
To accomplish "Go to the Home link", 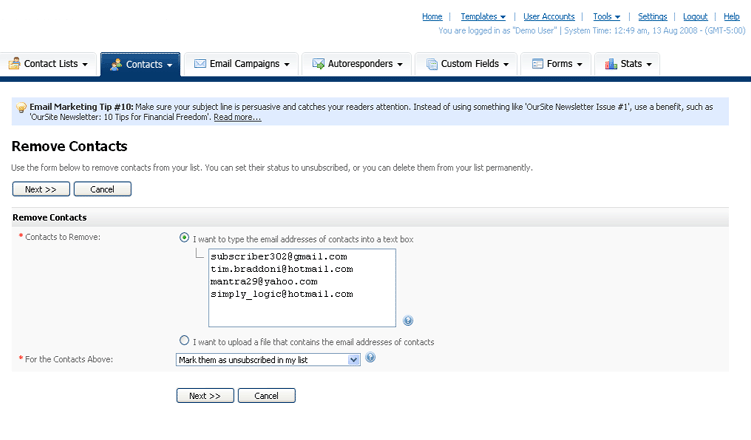I will [432, 17].
